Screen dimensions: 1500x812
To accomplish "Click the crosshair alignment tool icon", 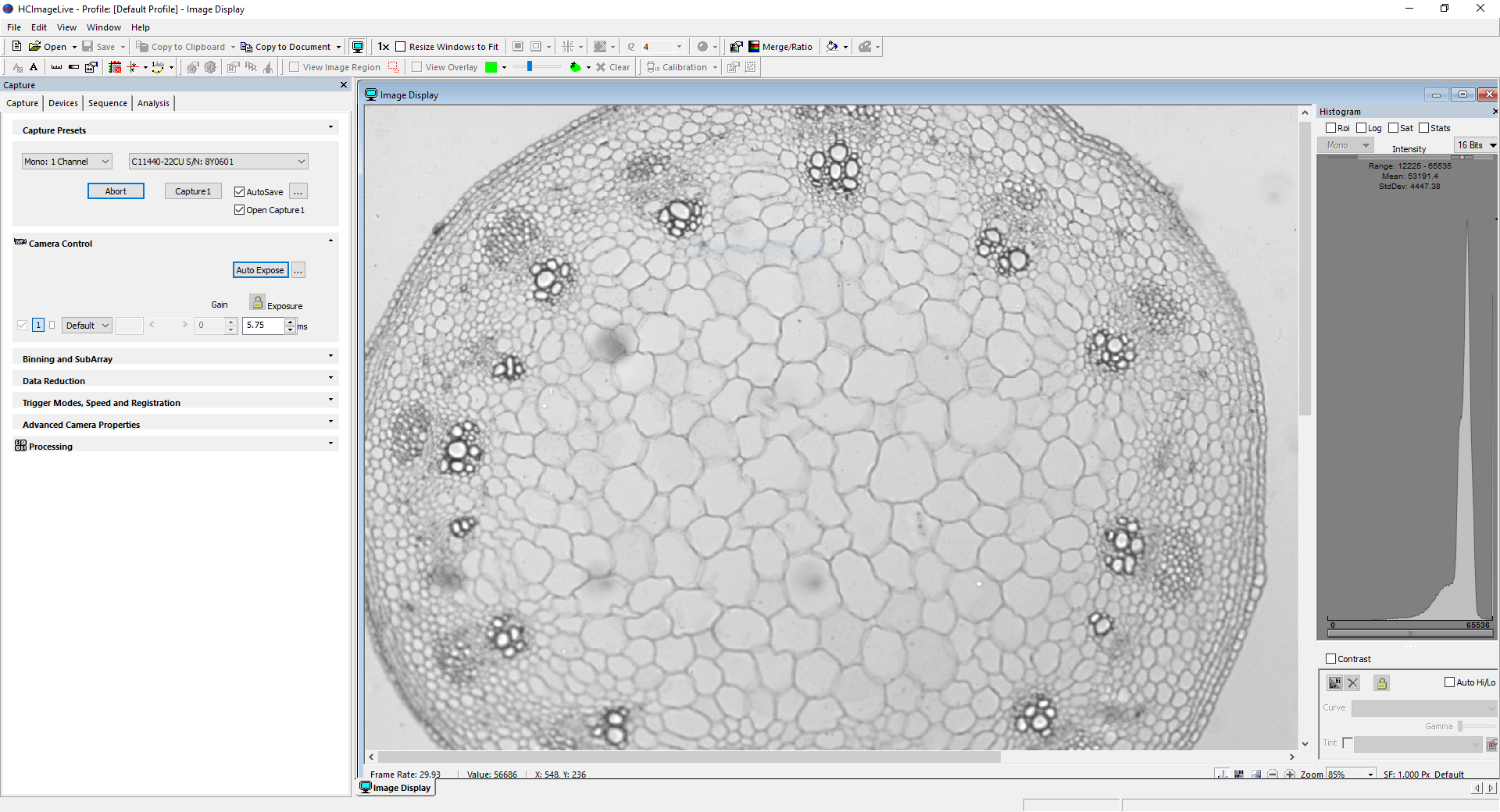I will coord(133,67).
